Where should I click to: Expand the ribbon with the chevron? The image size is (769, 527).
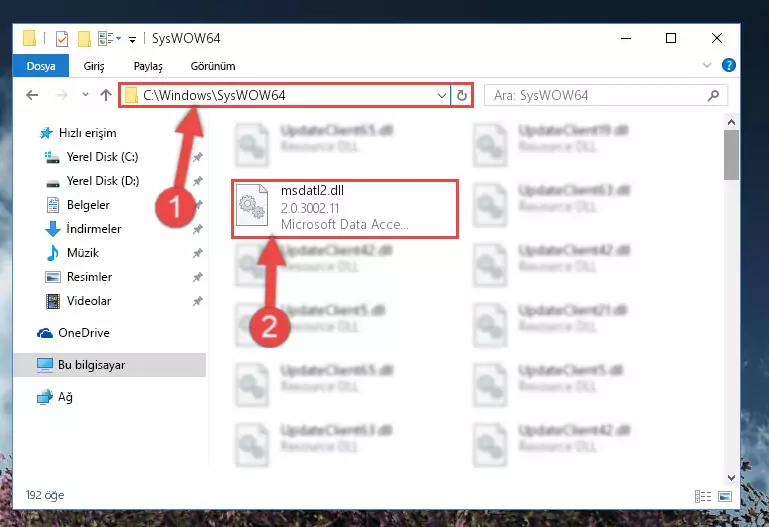(707, 65)
